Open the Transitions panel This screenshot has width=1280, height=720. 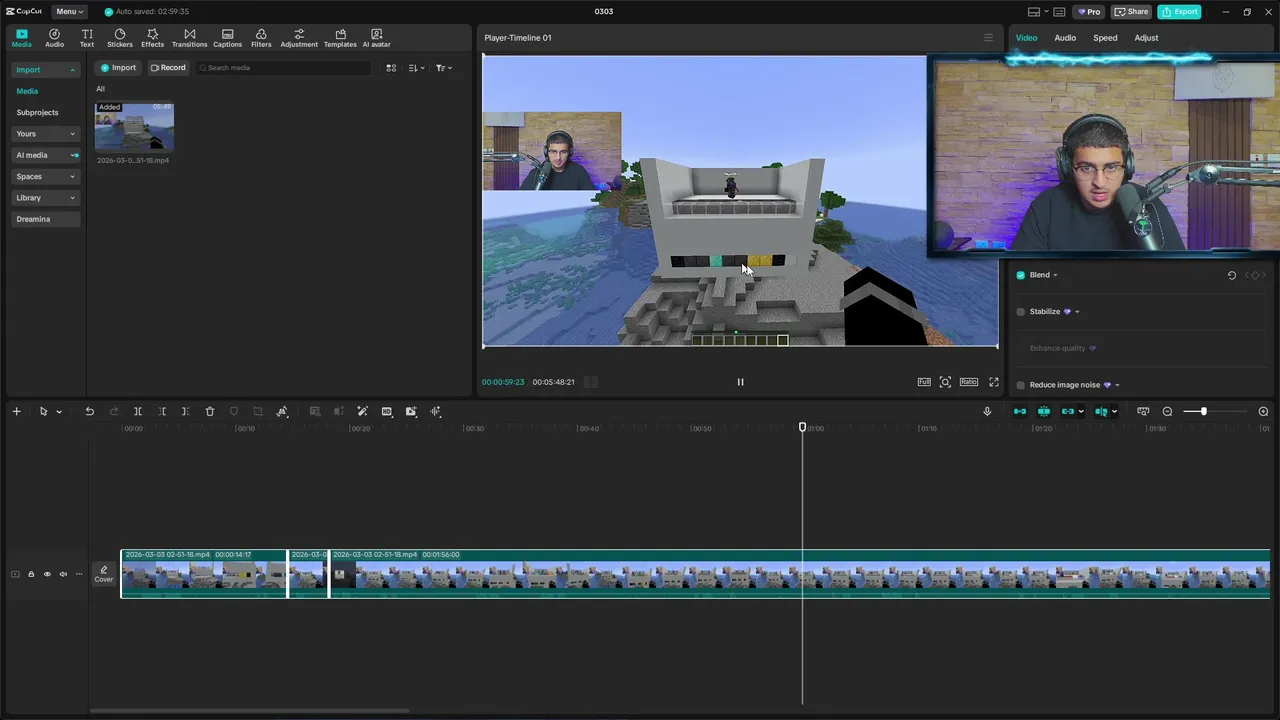pos(189,38)
